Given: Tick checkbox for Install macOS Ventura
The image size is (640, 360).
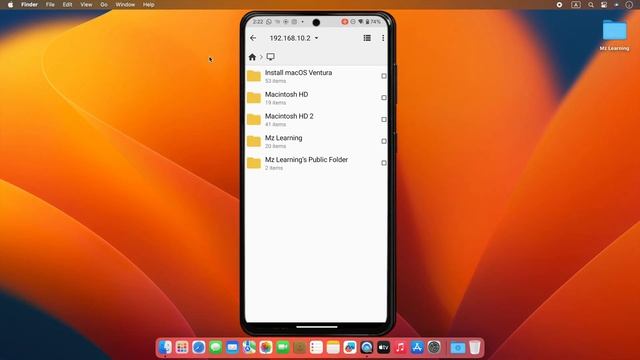Looking at the screenshot, I should tap(384, 76).
